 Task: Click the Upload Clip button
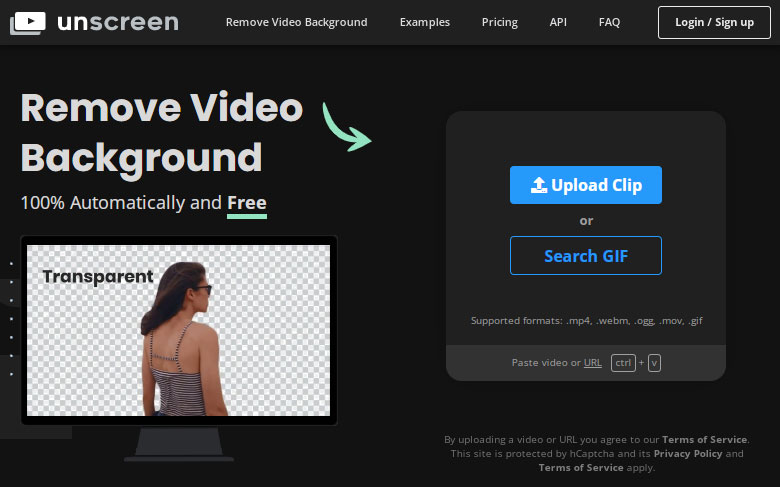[586, 185]
